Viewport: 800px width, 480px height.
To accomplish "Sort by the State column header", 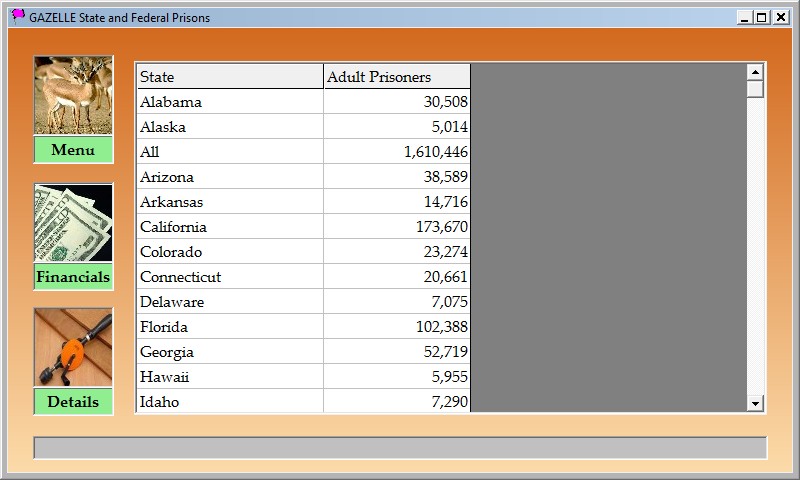I will point(230,77).
